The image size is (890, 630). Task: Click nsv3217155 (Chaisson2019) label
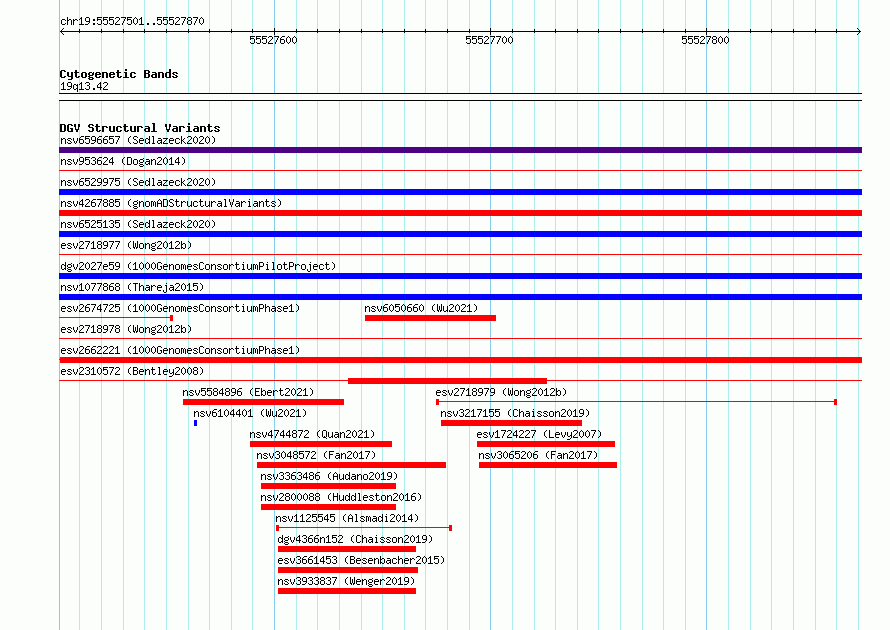515,413
